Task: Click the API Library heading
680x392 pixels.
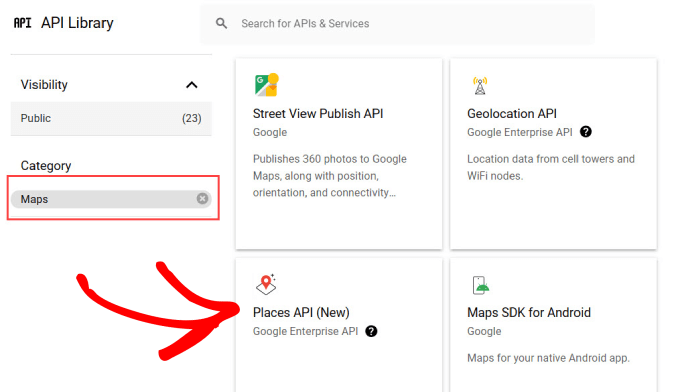Action: pos(77,23)
